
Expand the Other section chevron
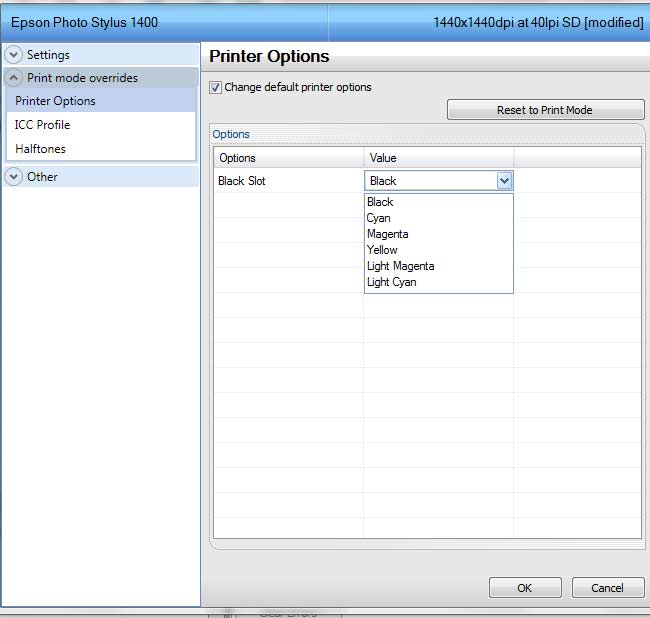coord(14,177)
